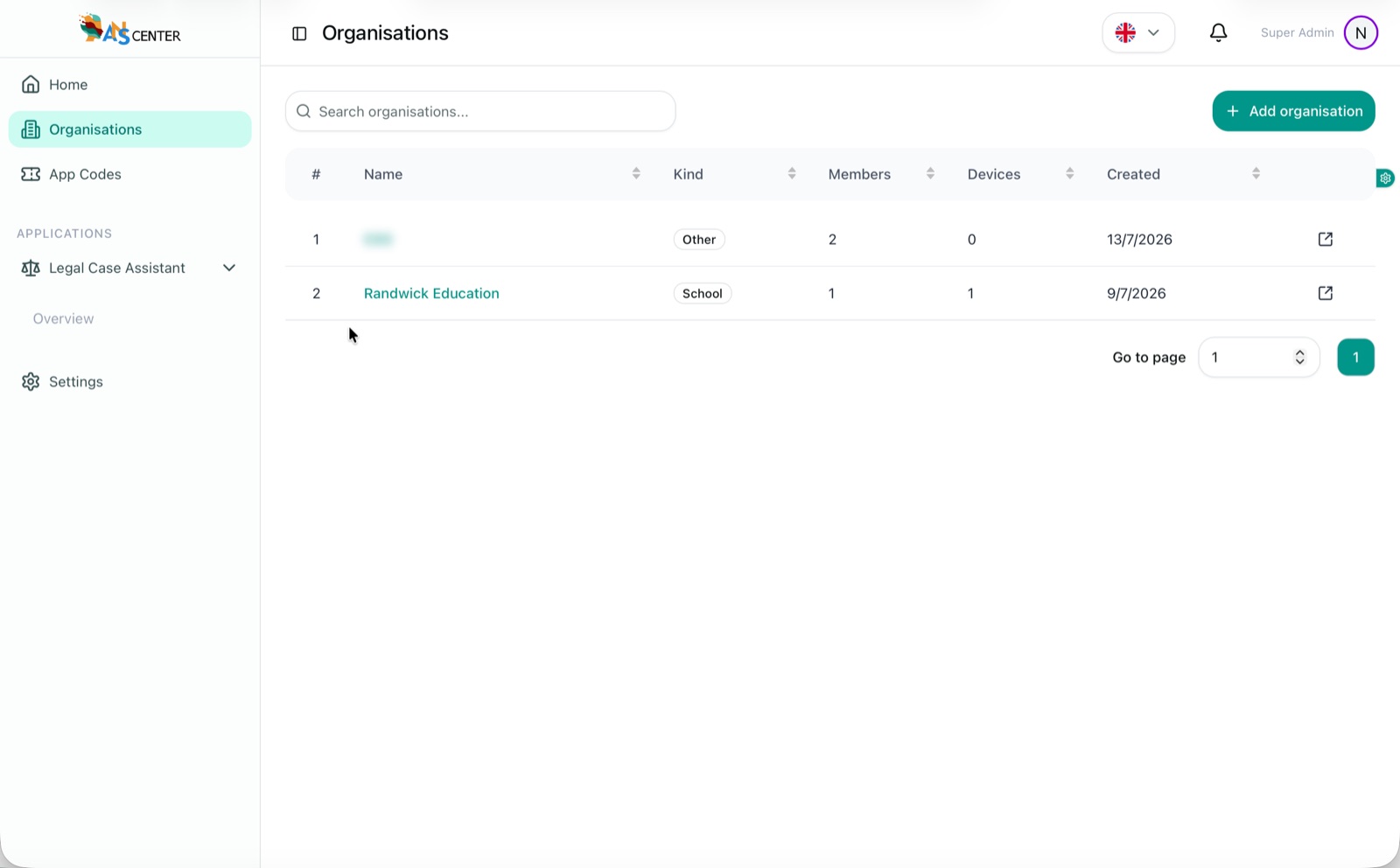This screenshot has height=868, width=1400.
Task: Sort table by Created column
Action: click(1256, 174)
